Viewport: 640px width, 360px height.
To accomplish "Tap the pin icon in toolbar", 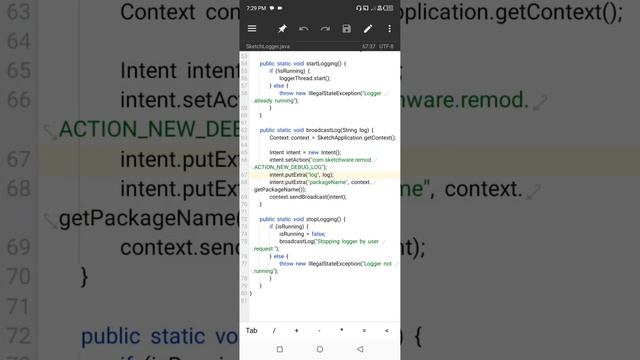I will (282, 29).
